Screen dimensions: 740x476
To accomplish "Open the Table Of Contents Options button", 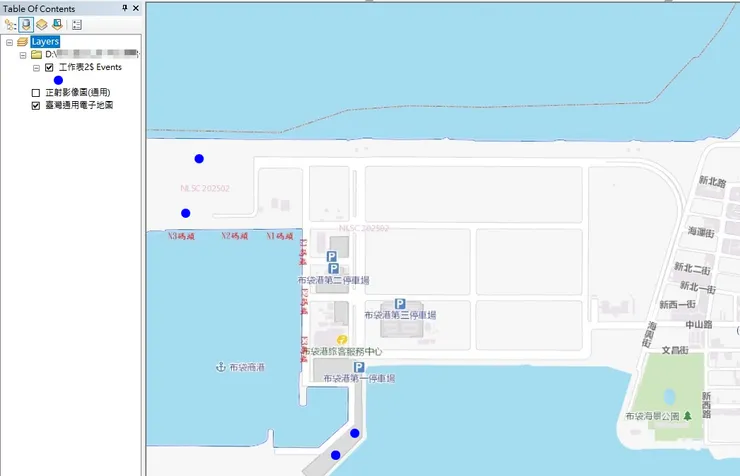I will pyautogui.click(x=77, y=25).
